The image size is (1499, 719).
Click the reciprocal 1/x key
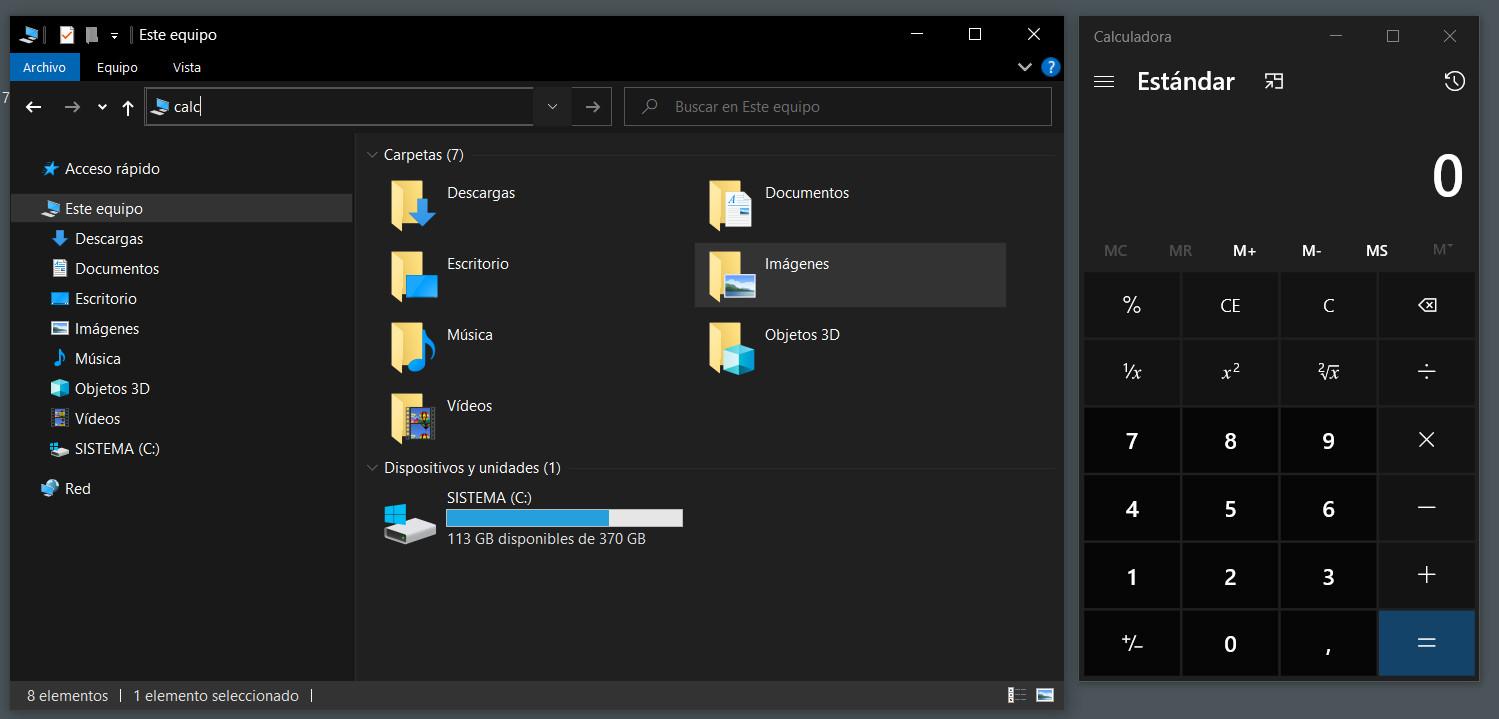pos(1132,373)
